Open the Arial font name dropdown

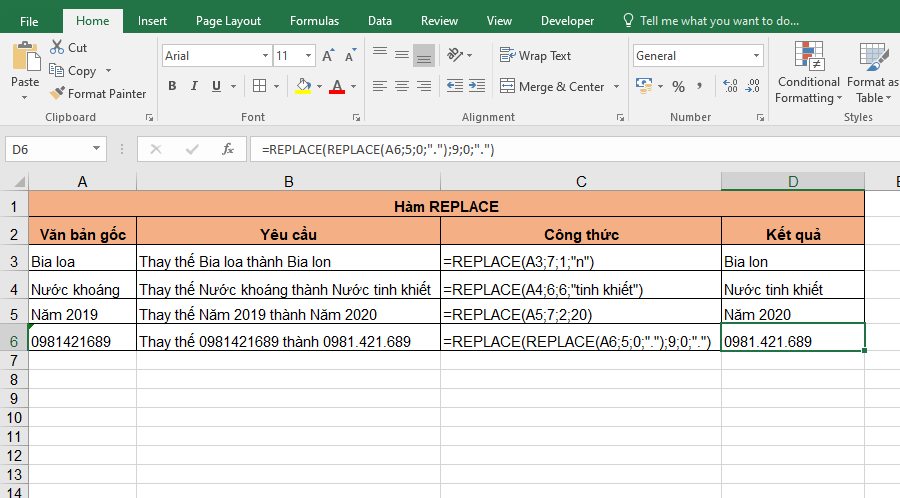(x=265, y=56)
